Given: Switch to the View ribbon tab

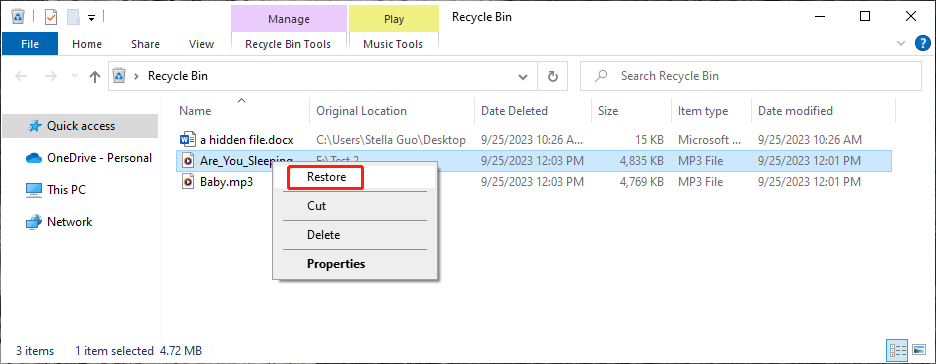Looking at the screenshot, I should point(201,44).
